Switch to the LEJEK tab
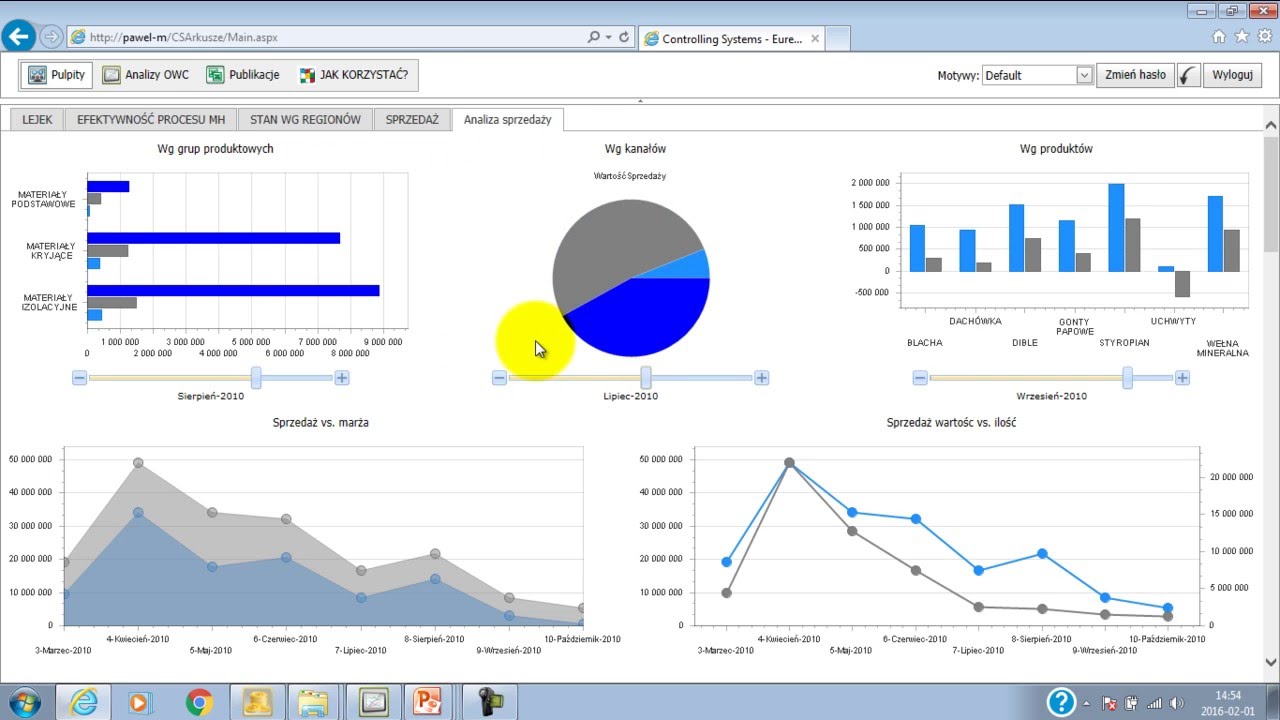The image size is (1280, 720). pyautogui.click(x=37, y=120)
